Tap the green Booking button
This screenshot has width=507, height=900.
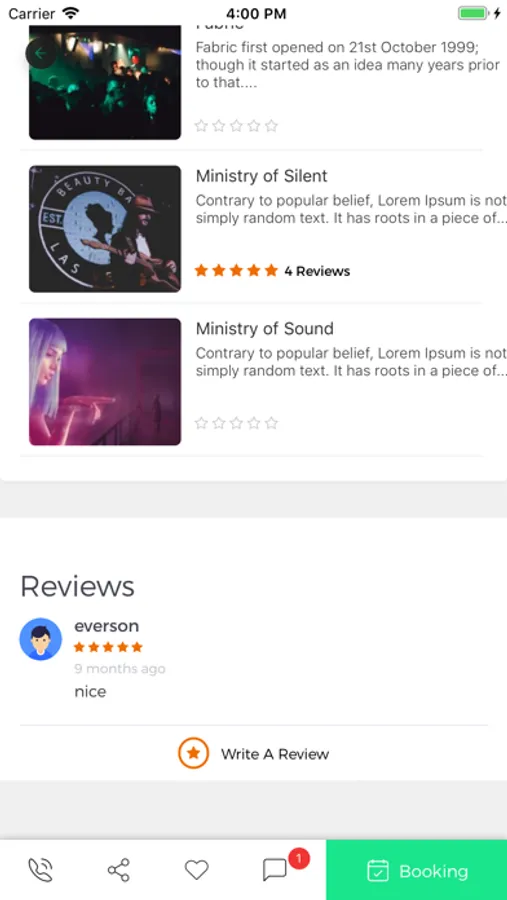point(417,870)
